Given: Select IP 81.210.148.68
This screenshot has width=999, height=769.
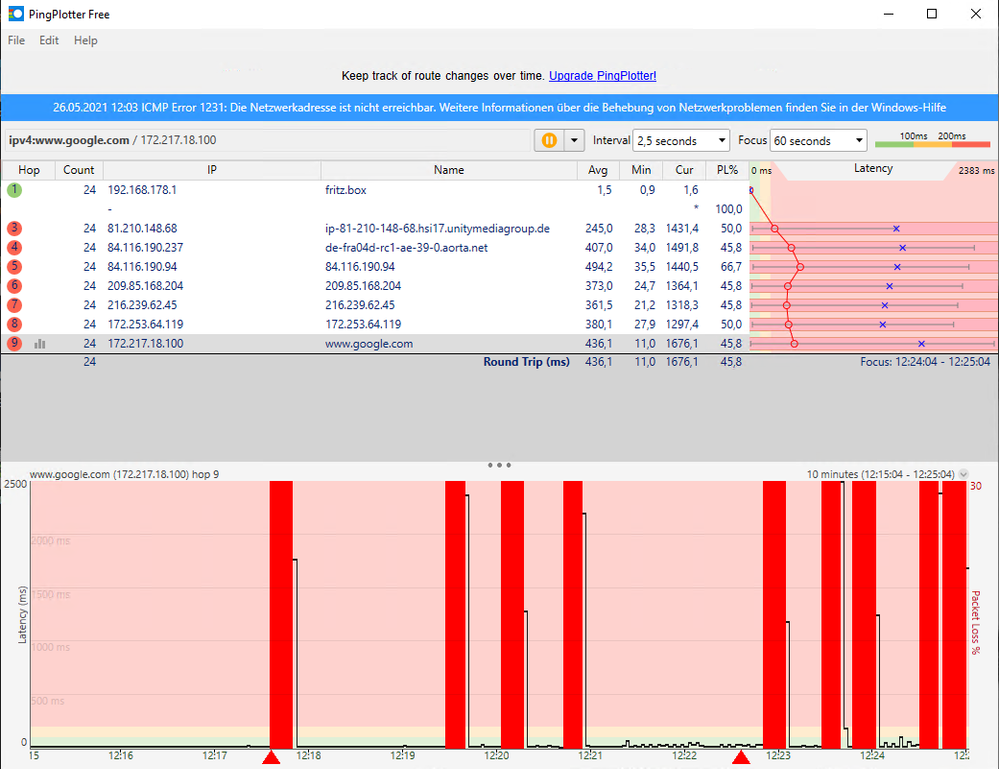Looking at the screenshot, I should [x=142, y=228].
